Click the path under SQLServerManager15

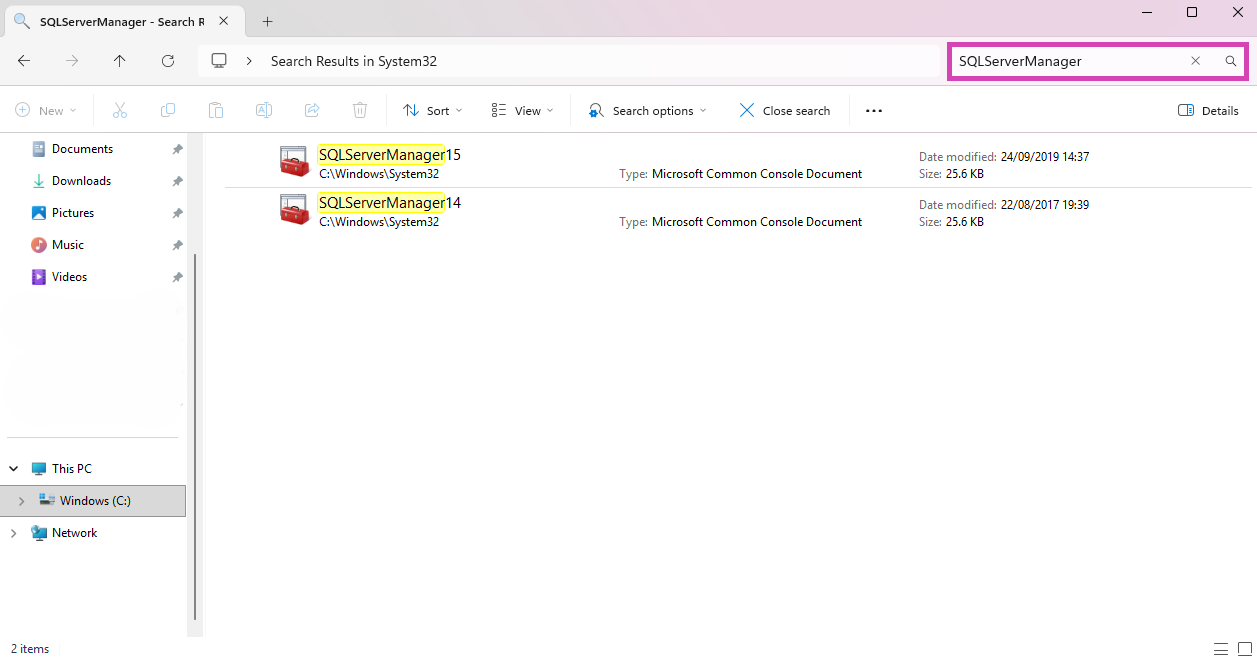point(379,174)
